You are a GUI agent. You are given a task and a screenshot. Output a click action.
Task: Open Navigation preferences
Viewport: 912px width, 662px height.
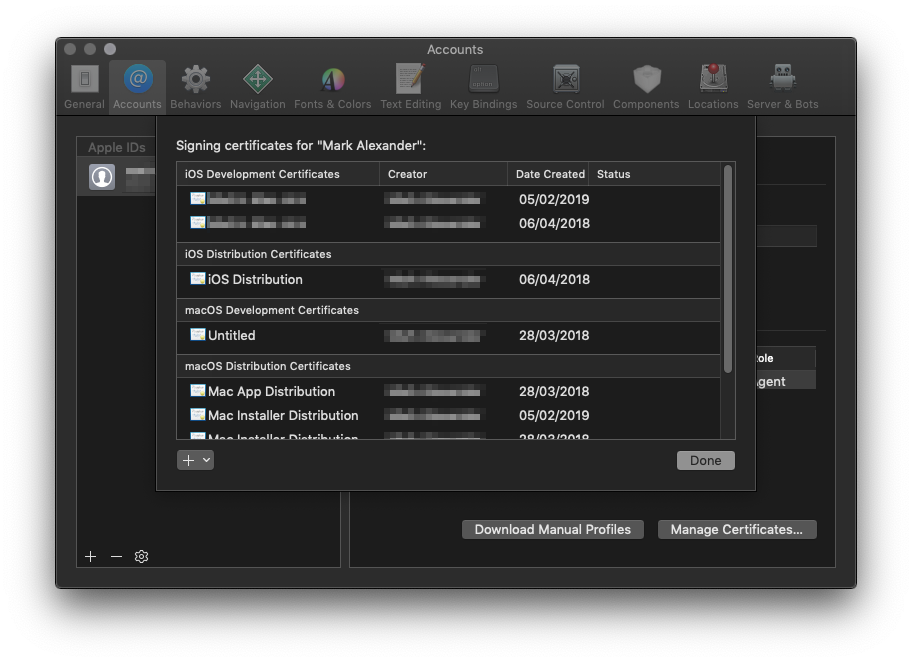tap(257, 86)
